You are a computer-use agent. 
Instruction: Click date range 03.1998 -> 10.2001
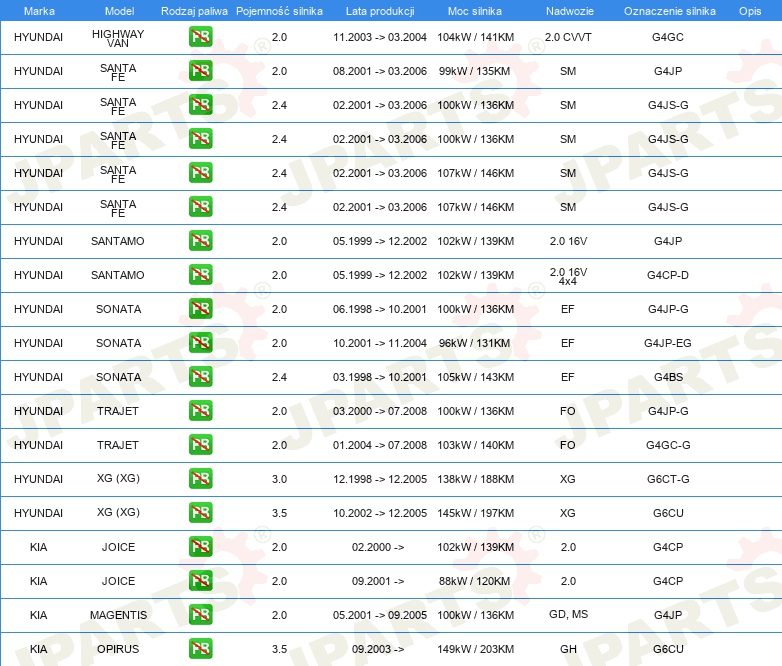(380, 377)
